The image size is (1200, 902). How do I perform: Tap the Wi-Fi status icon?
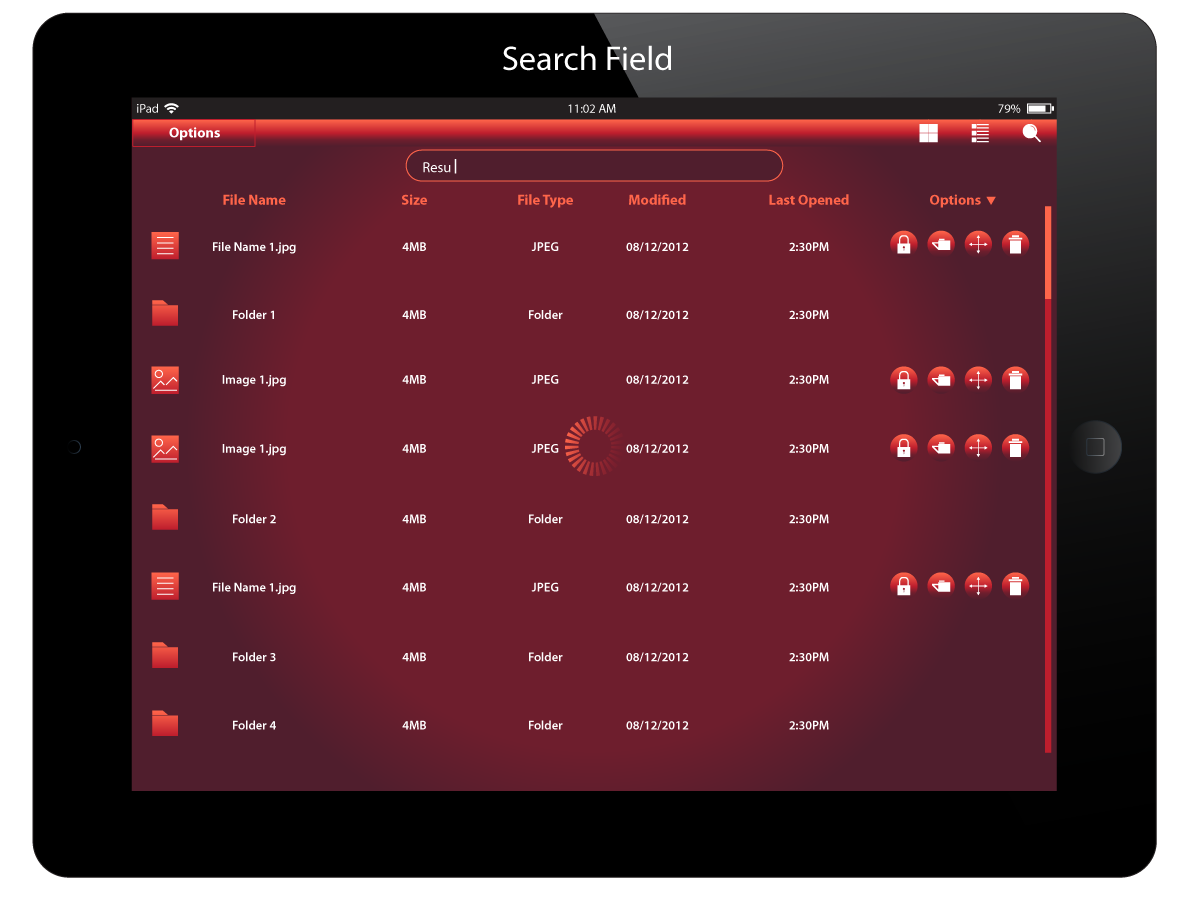click(x=171, y=108)
